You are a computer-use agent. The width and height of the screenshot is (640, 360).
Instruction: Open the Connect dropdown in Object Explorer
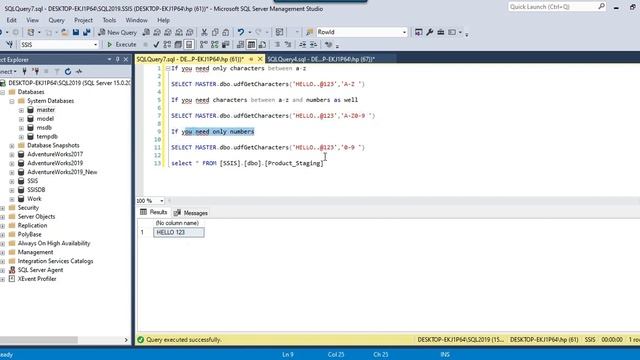(x=8, y=71)
